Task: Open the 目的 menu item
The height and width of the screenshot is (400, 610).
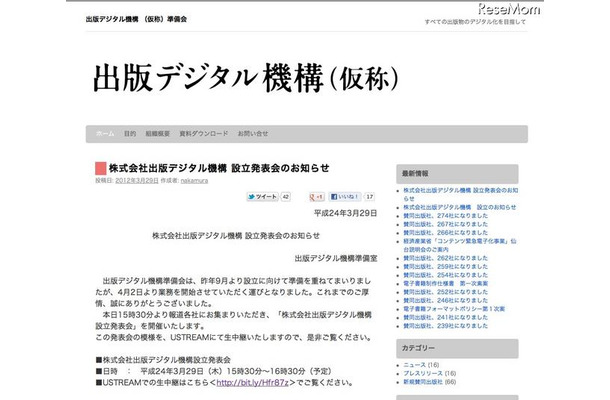Action: click(130, 133)
